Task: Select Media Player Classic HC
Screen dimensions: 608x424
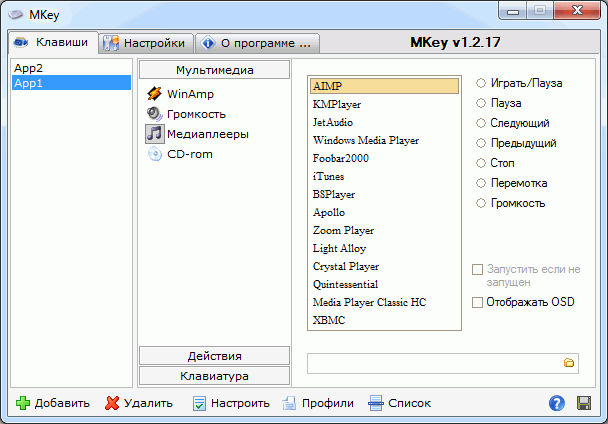Action: [x=384, y=302]
